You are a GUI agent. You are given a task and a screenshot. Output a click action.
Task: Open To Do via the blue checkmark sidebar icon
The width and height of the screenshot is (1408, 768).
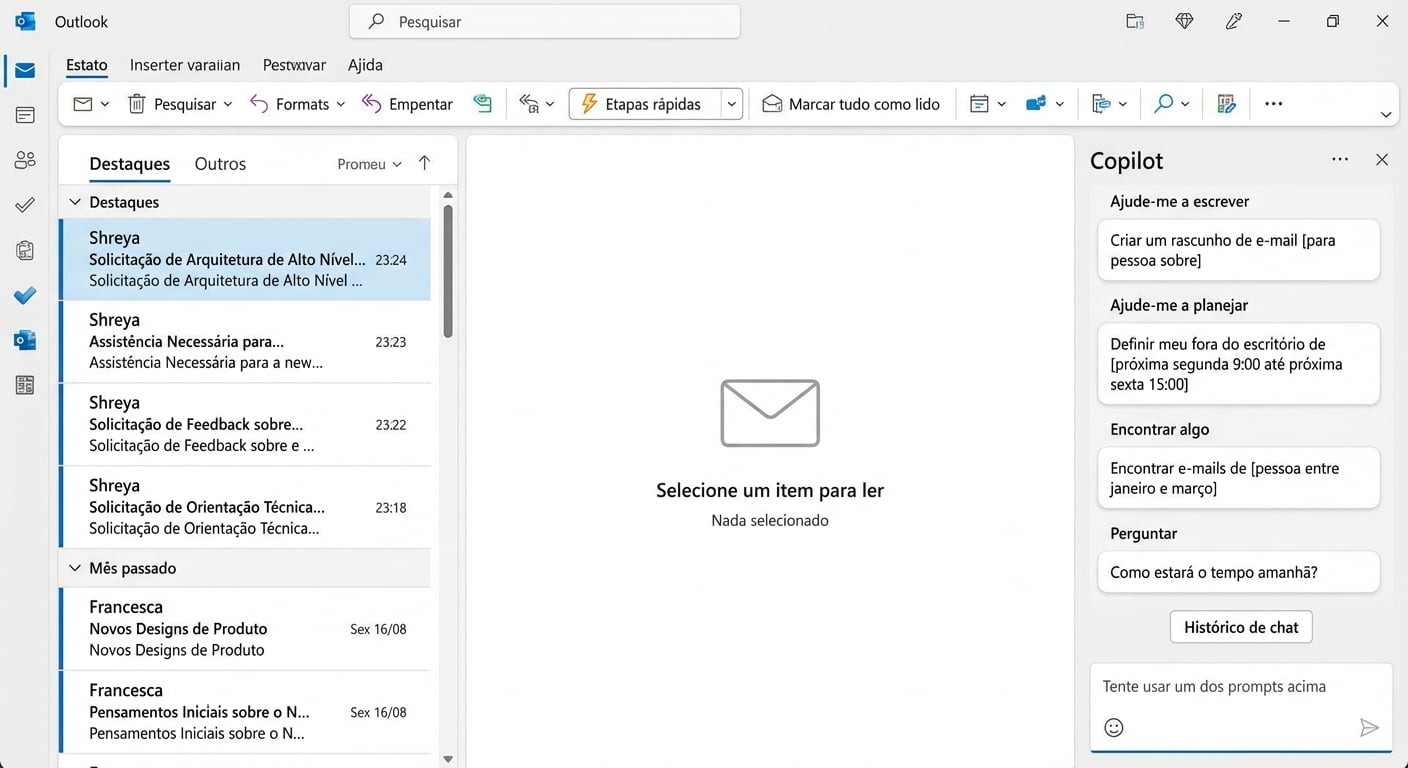click(24, 295)
